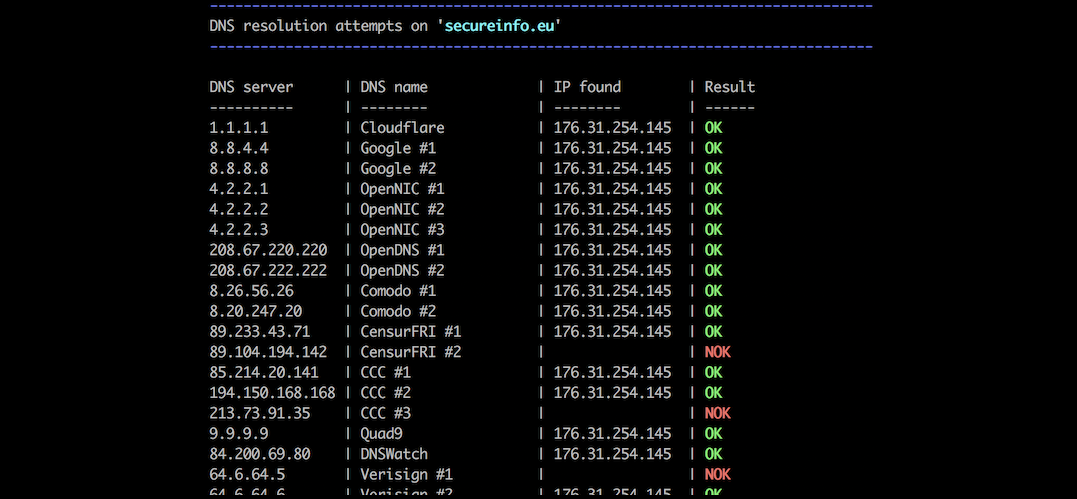The width and height of the screenshot is (1077, 499).
Task: Select the DNS server address 85.214.20.141
Action: [x=264, y=372]
